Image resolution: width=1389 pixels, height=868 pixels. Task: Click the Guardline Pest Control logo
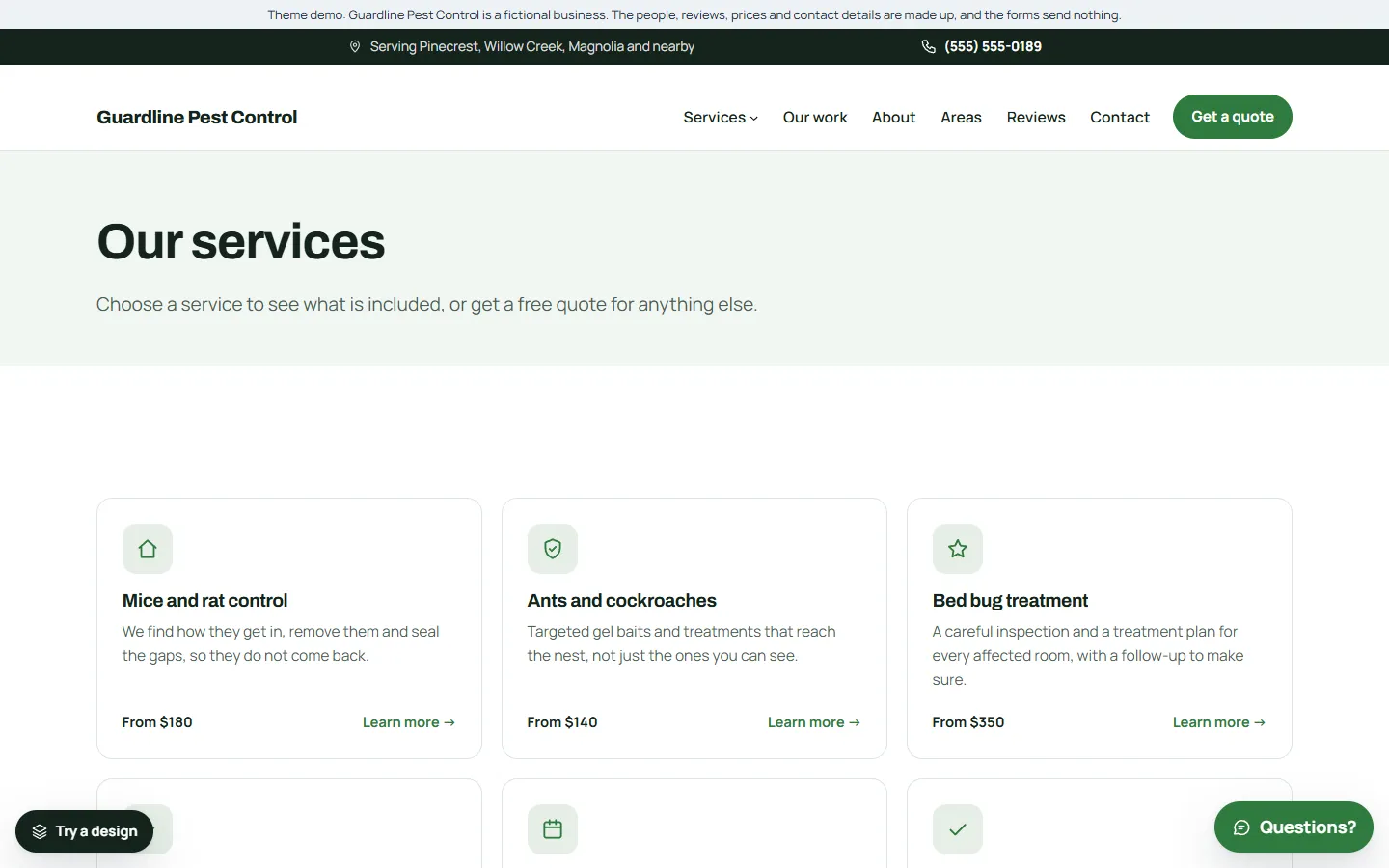pos(197,117)
